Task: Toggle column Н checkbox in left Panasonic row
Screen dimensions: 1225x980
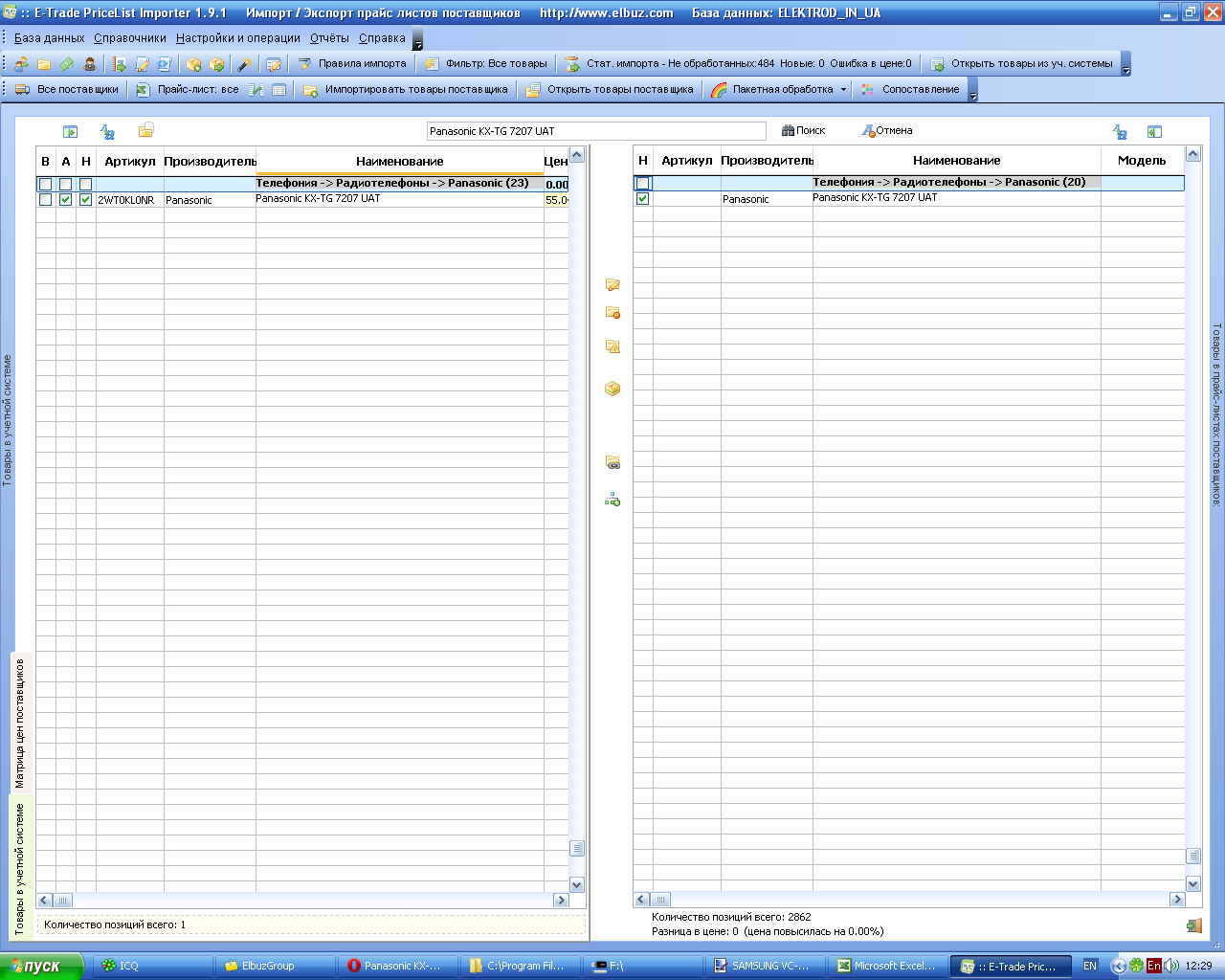Action: pyautogui.click(x=85, y=200)
